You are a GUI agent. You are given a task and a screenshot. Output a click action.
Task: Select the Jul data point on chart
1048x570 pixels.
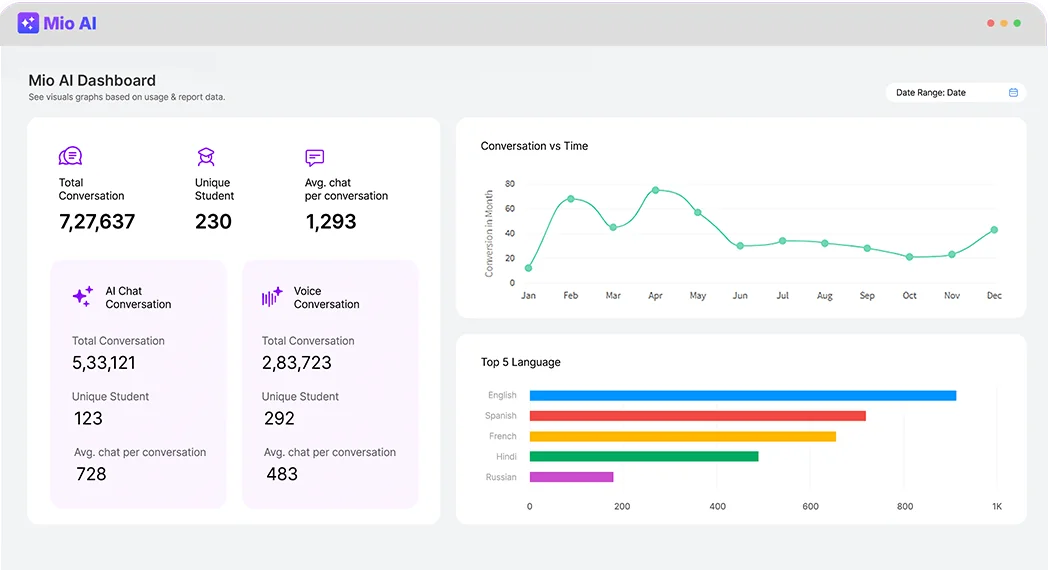[783, 241]
